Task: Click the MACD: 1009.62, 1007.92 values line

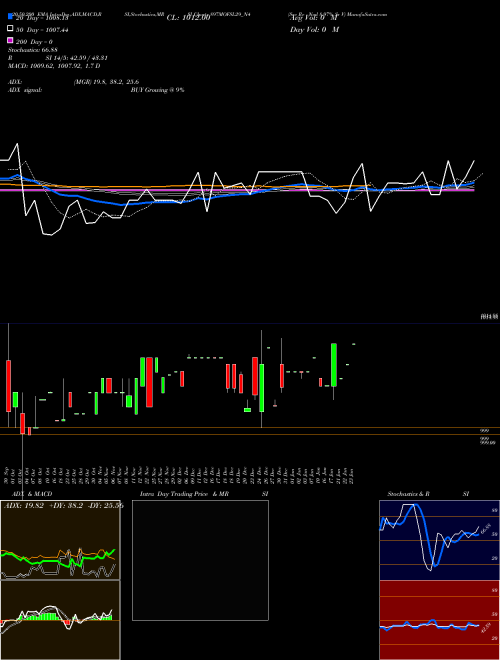Action: coord(54,66)
